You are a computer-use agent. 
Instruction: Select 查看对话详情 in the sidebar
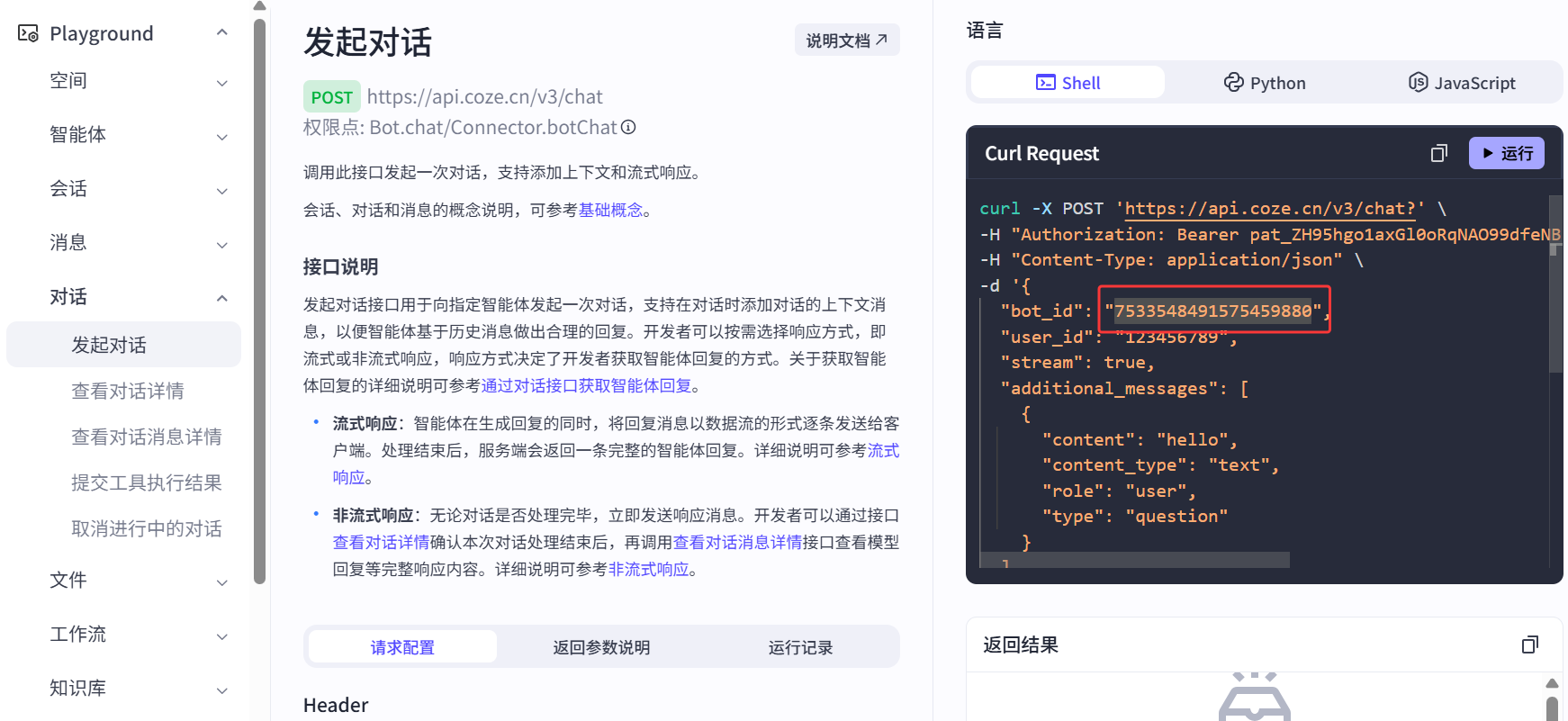[x=128, y=391]
